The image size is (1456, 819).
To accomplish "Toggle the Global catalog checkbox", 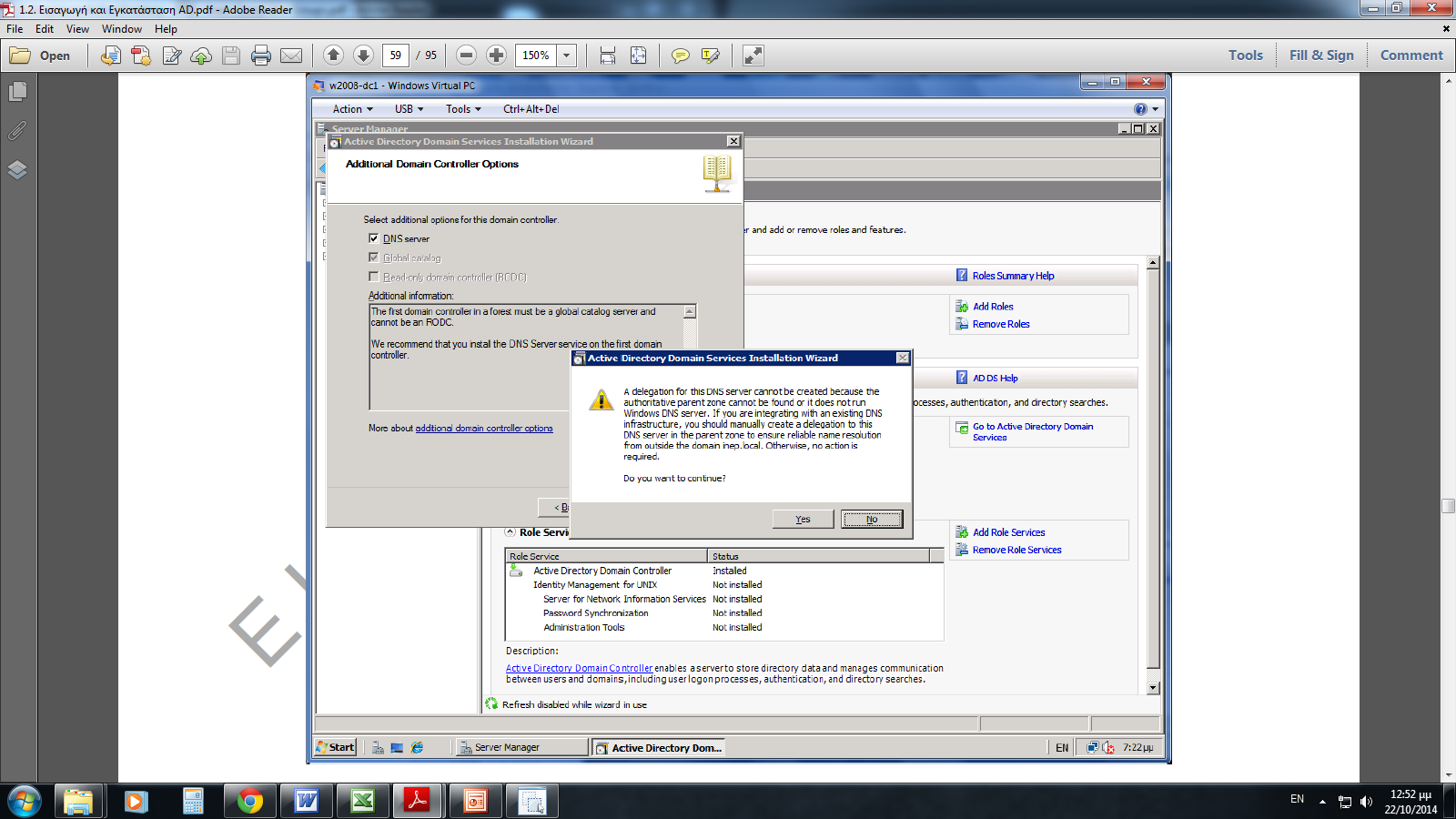I will click(x=373, y=258).
